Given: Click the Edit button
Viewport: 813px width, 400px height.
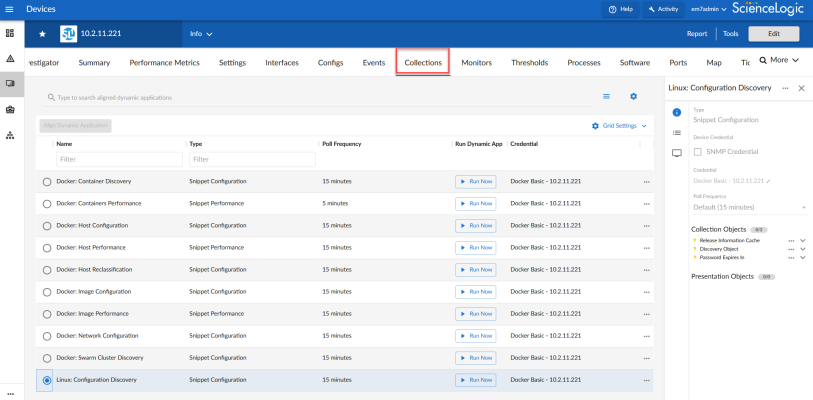Looking at the screenshot, I should tap(773, 33).
